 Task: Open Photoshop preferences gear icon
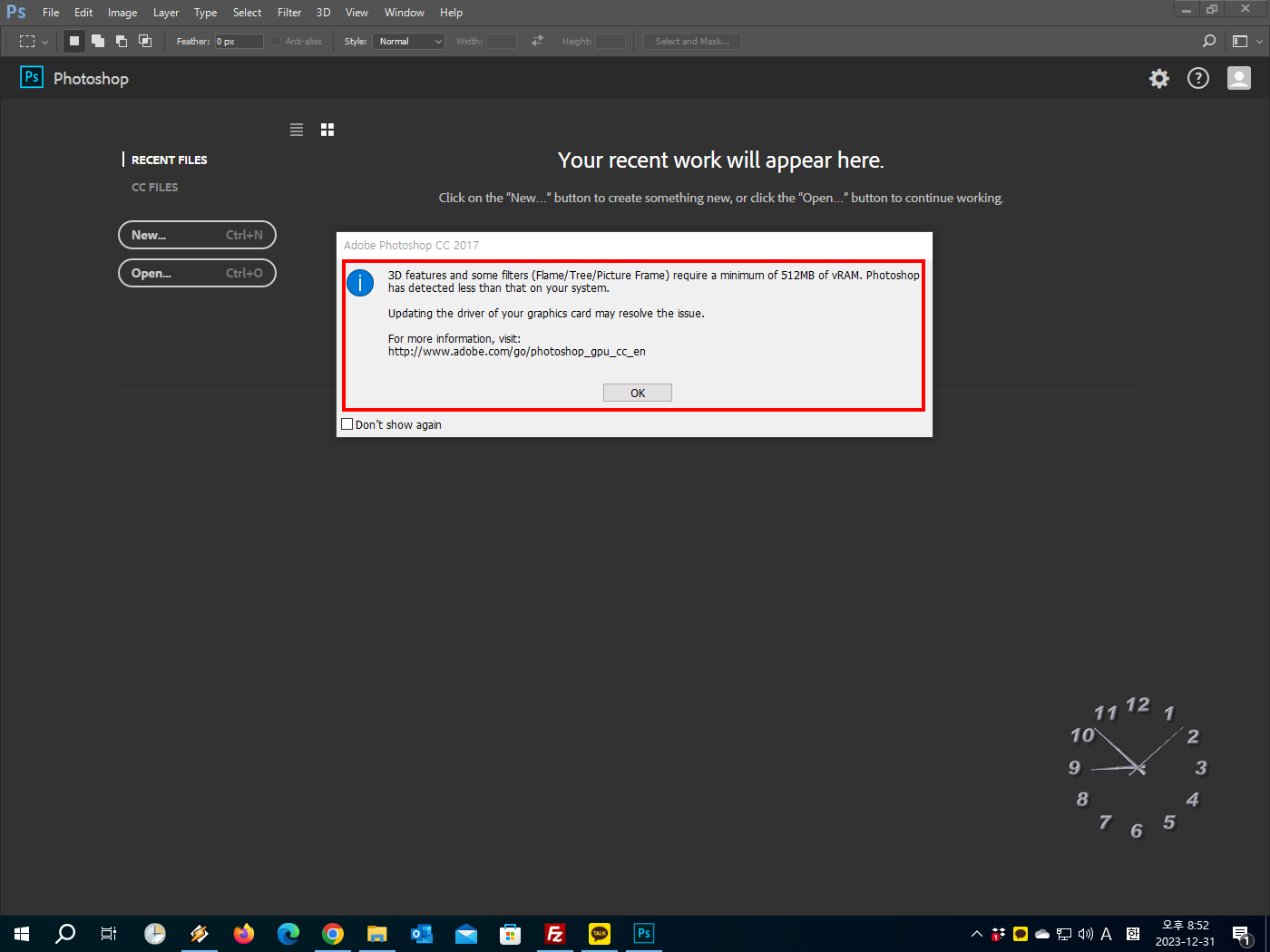pyautogui.click(x=1159, y=79)
